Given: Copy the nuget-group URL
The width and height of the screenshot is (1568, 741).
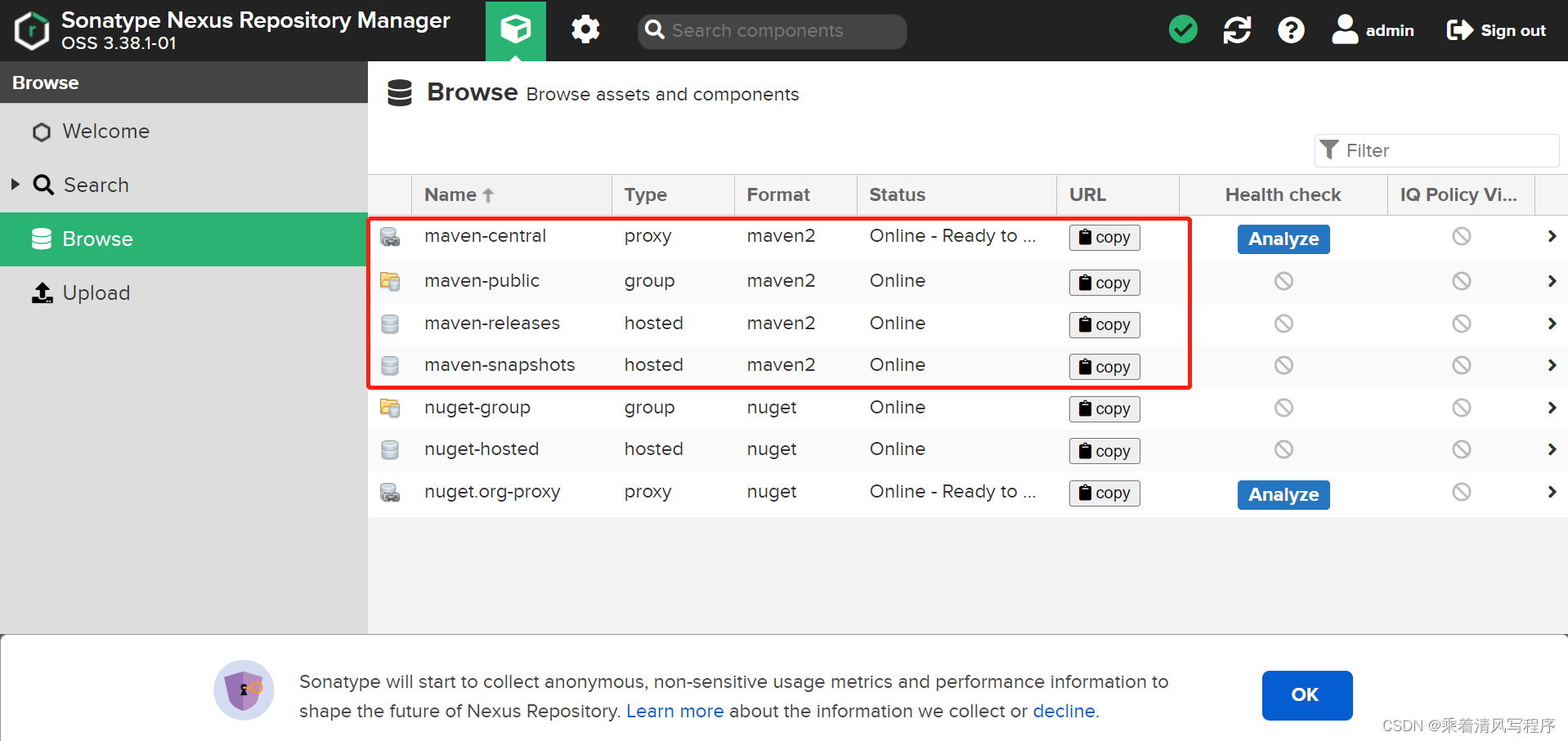Looking at the screenshot, I should 1104,408.
